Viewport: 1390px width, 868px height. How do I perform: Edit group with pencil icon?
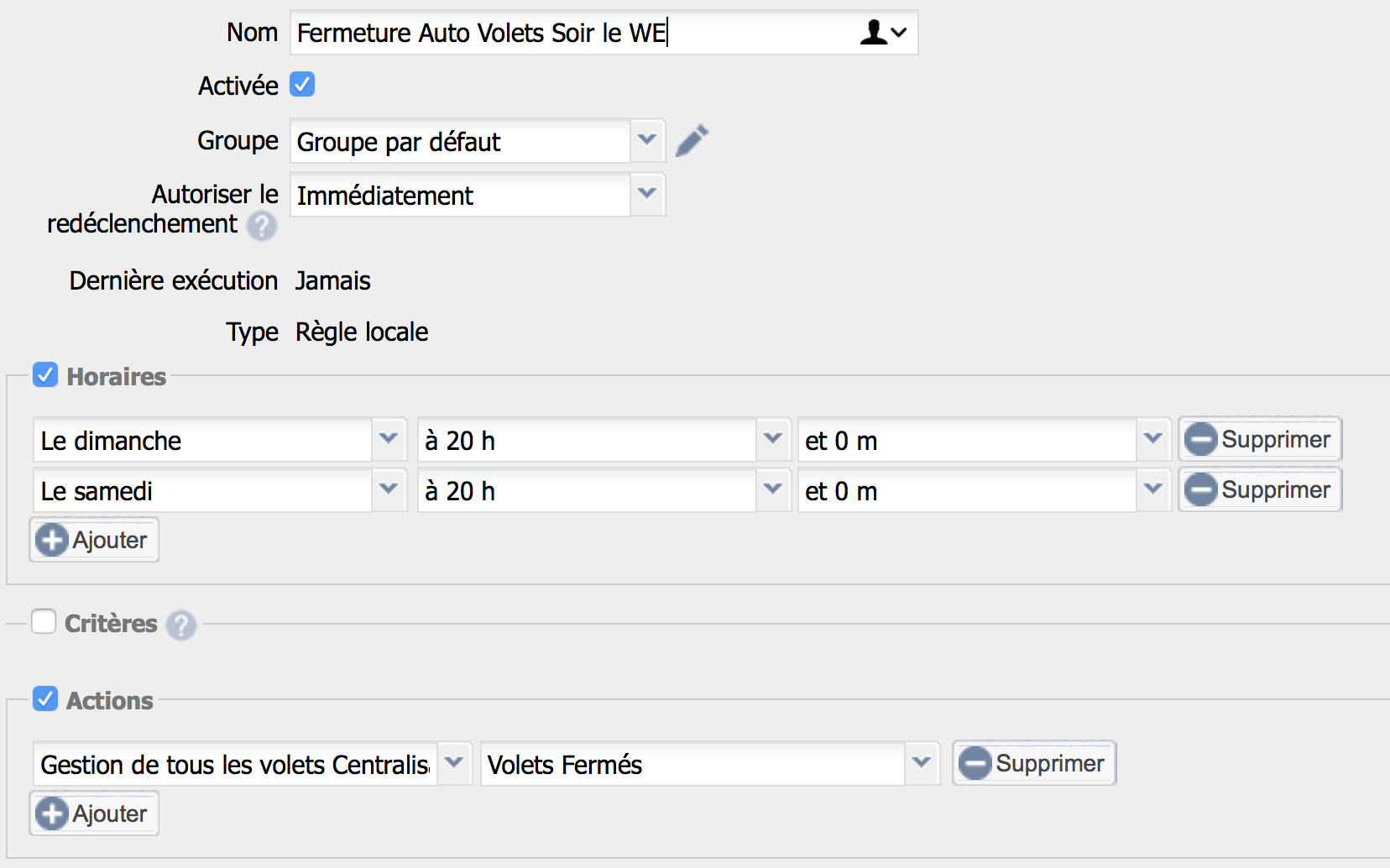tap(692, 140)
